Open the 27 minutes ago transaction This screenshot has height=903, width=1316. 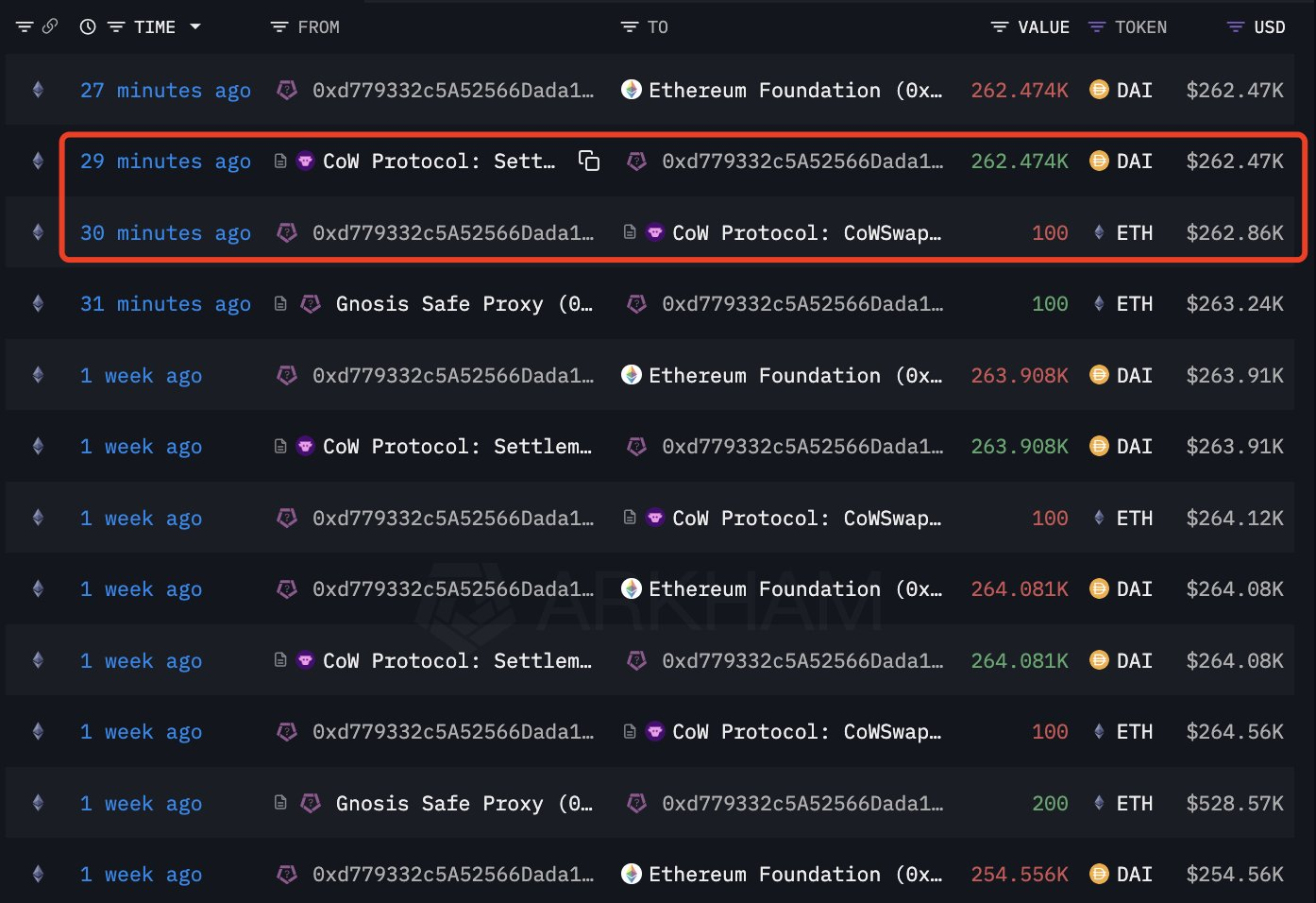(165, 91)
